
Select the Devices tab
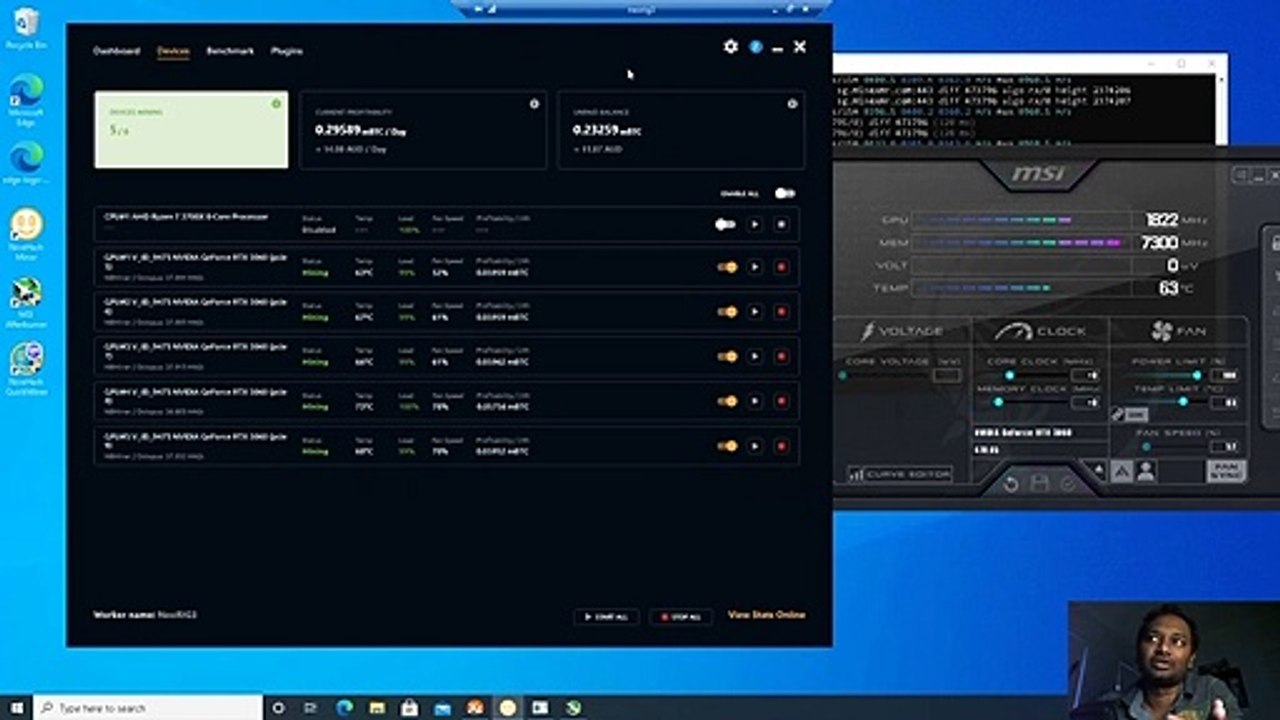(x=173, y=51)
